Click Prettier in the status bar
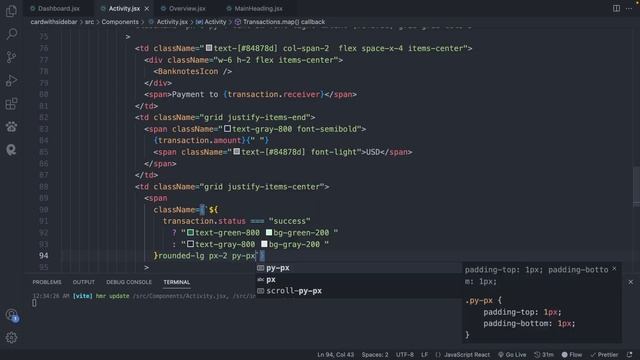This screenshot has height=360, width=640. coord(604,355)
